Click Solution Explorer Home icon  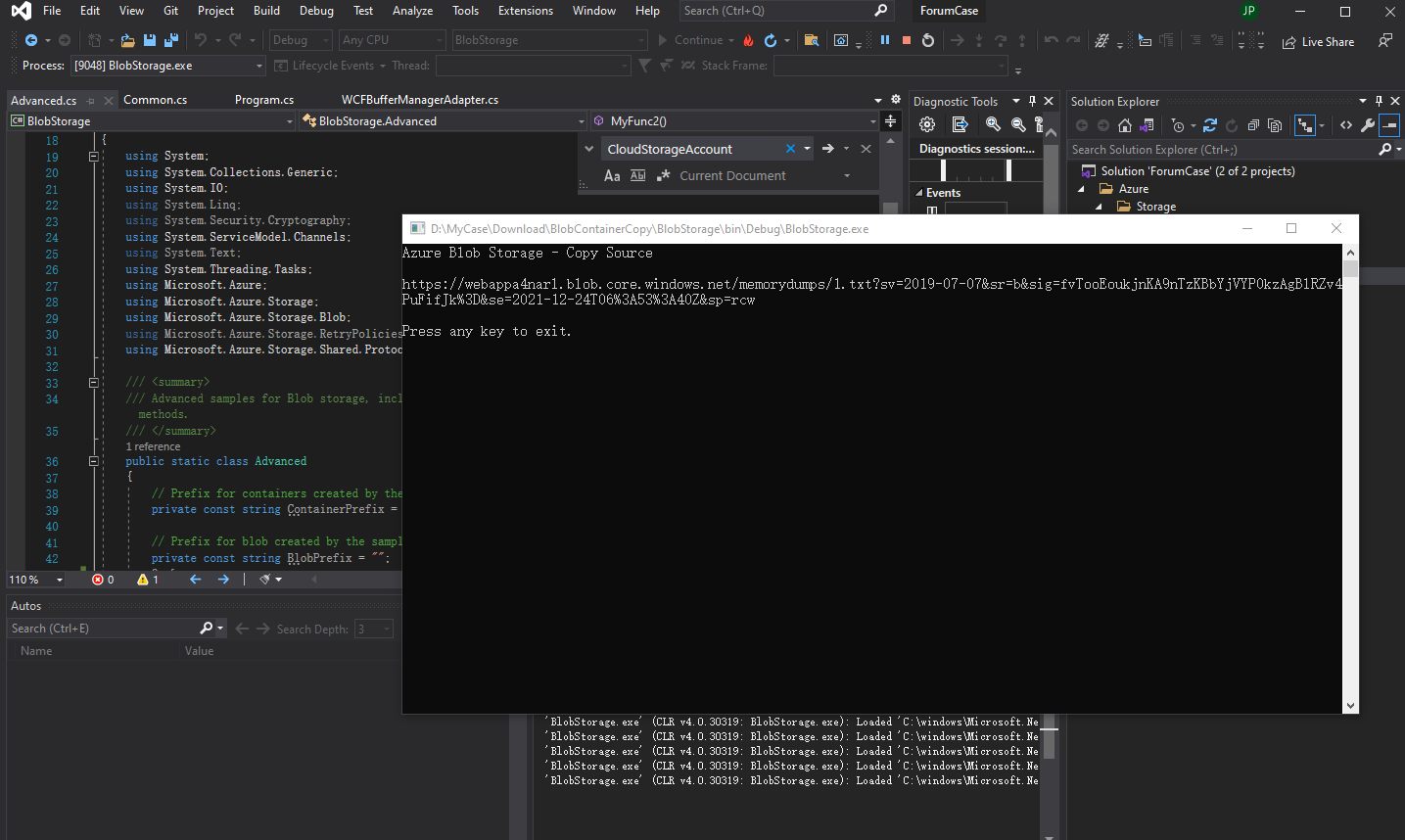click(x=1125, y=125)
